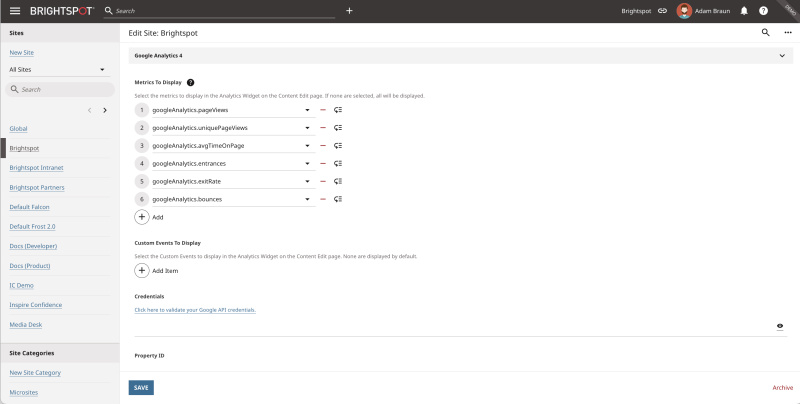Select the Brightspot site in sidebar
The height and width of the screenshot is (404, 800).
point(24,148)
